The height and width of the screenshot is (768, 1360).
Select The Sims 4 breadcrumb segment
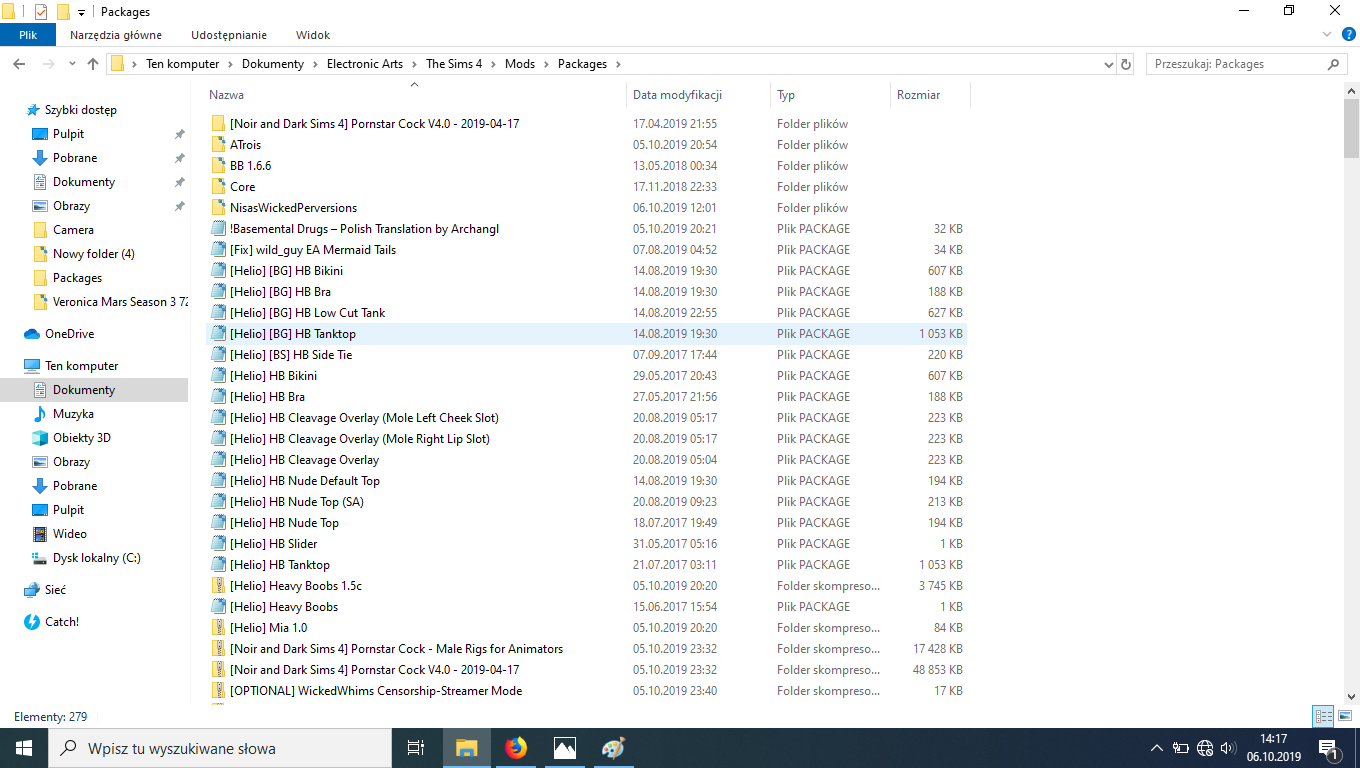click(x=454, y=64)
